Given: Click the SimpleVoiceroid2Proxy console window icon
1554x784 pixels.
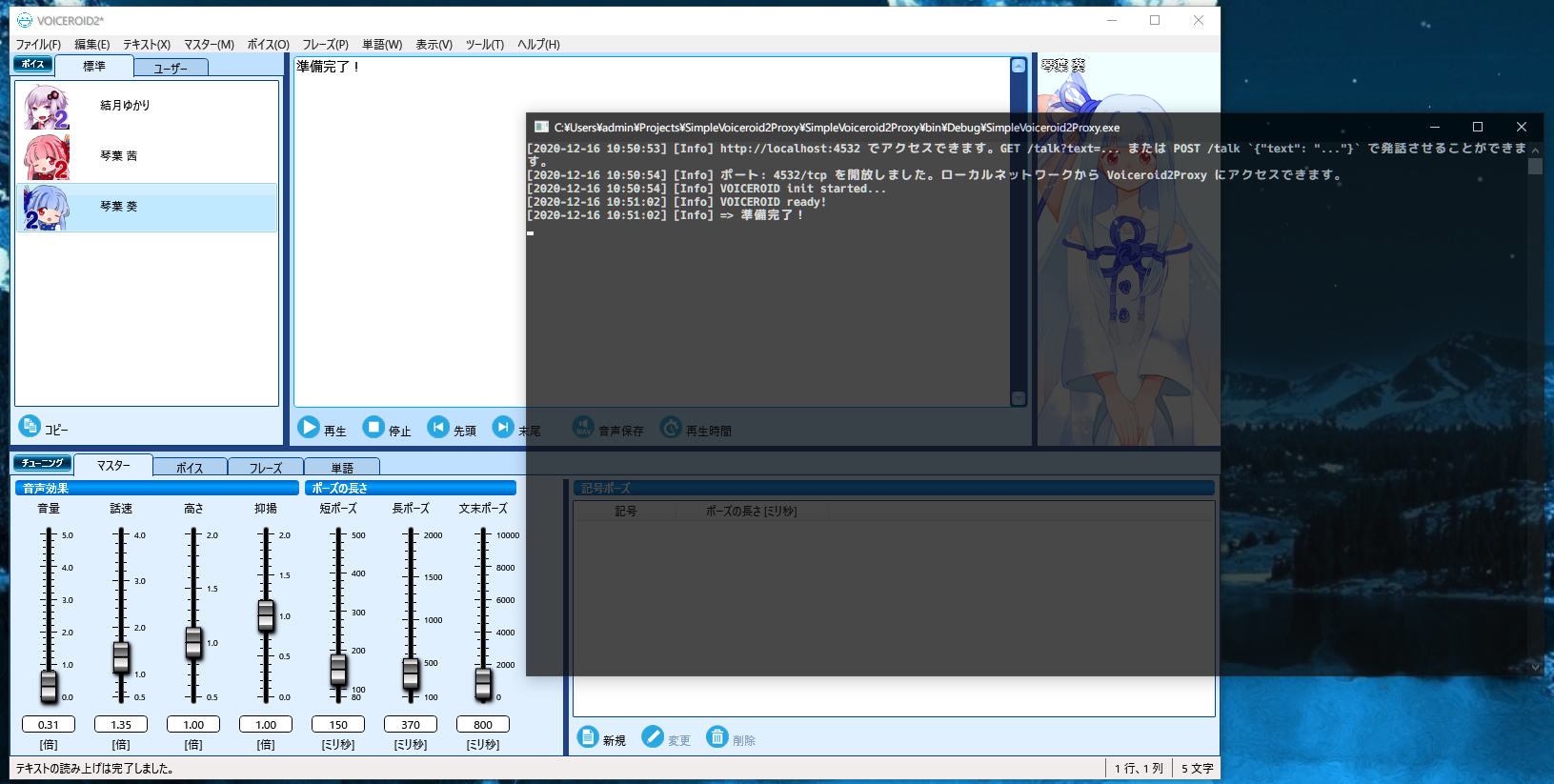Looking at the screenshot, I should point(541,127).
